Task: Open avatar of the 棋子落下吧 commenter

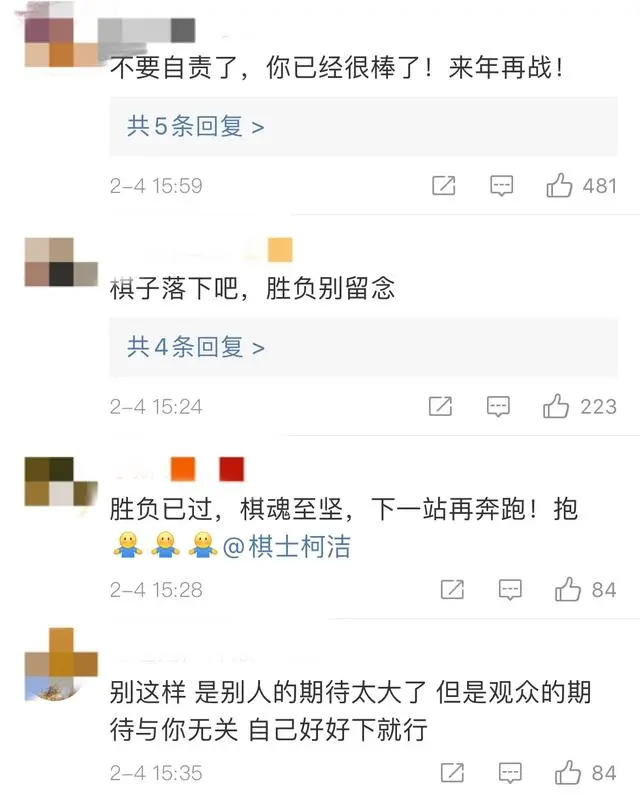Action: (61, 262)
